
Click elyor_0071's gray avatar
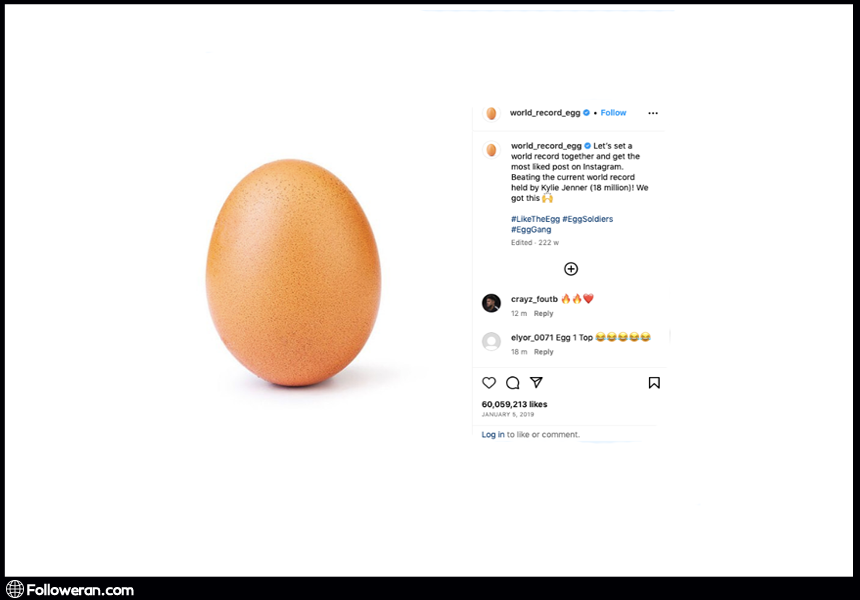coord(491,341)
